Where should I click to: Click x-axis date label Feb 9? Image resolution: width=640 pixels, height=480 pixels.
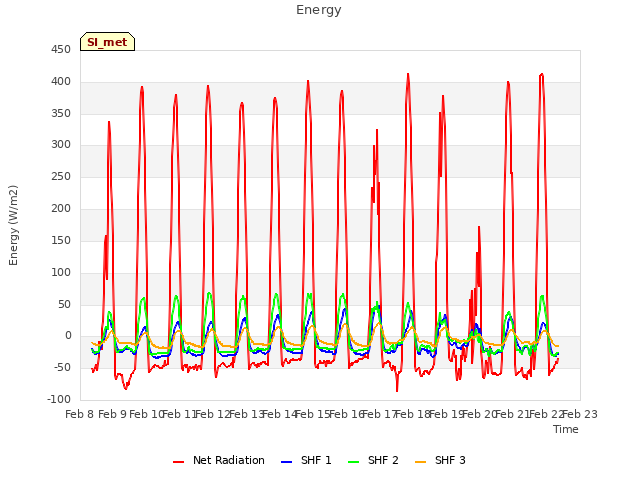click(x=113, y=414)
